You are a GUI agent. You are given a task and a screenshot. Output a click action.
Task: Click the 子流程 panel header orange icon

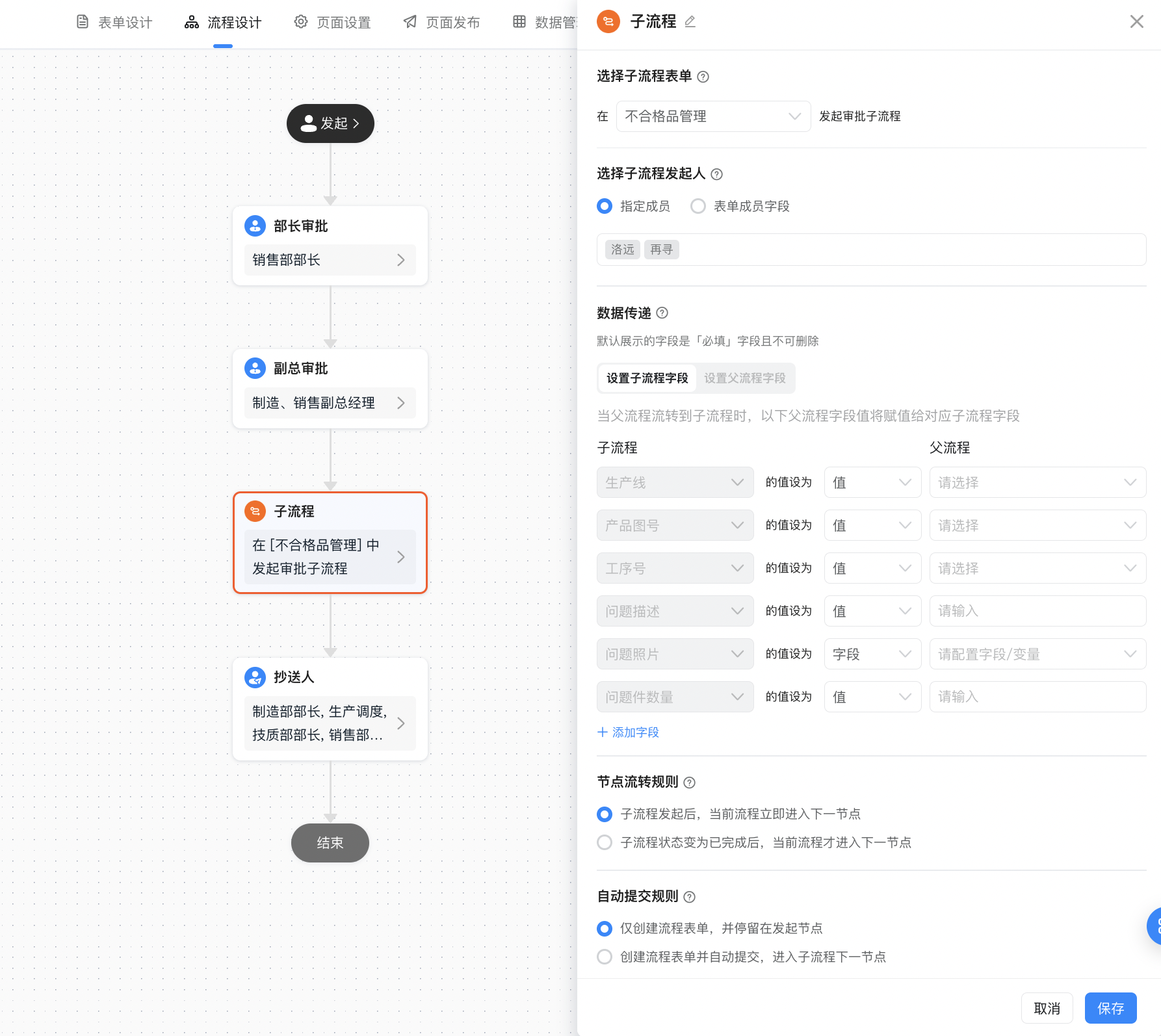(608, 21)
